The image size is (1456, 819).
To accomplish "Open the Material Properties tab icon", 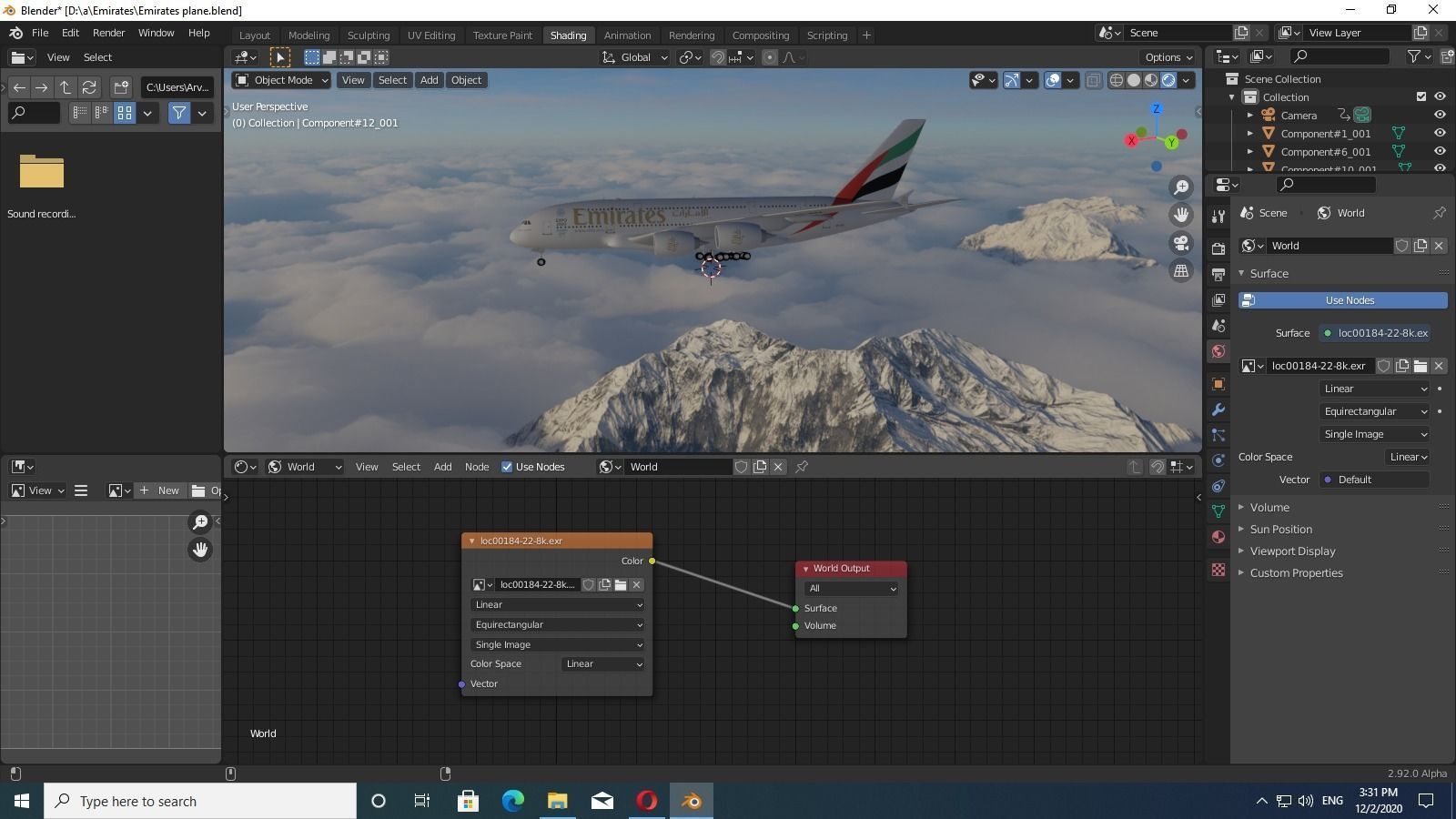I will coord(1218,537).
